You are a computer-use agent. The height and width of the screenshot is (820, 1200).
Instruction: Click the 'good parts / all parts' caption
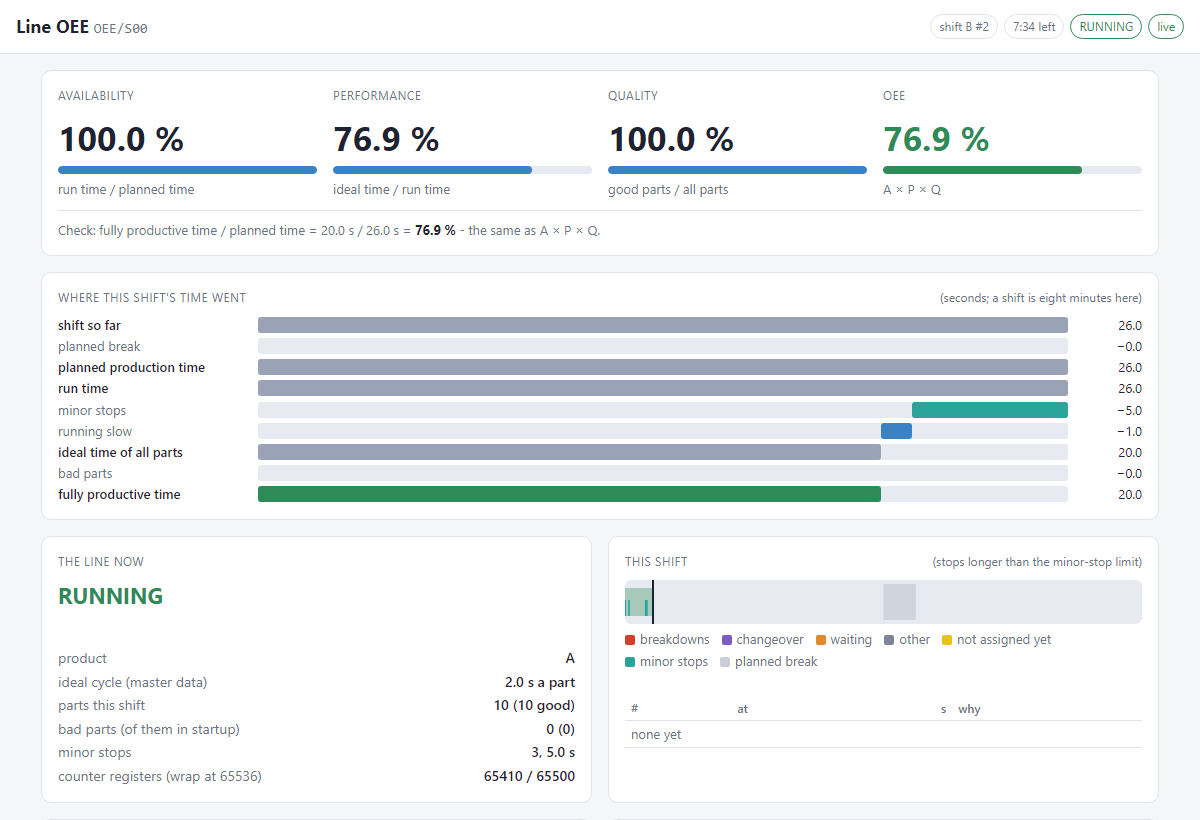coord(668,190)
